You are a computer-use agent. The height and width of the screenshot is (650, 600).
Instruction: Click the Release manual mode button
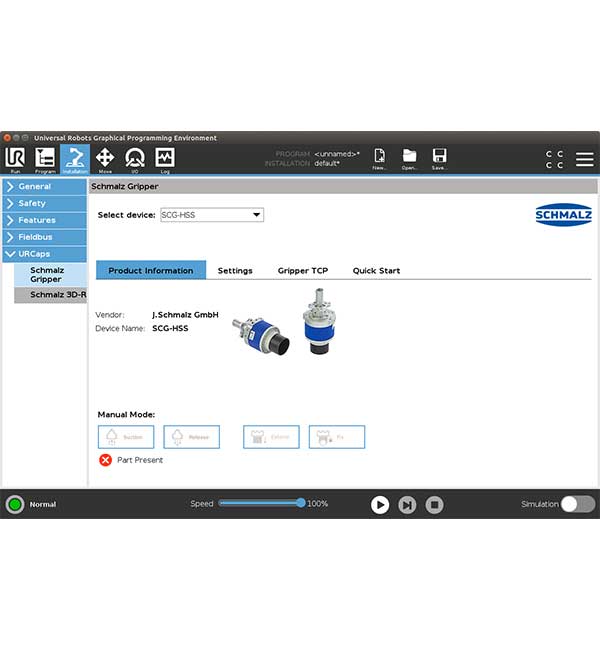point(192,437)
